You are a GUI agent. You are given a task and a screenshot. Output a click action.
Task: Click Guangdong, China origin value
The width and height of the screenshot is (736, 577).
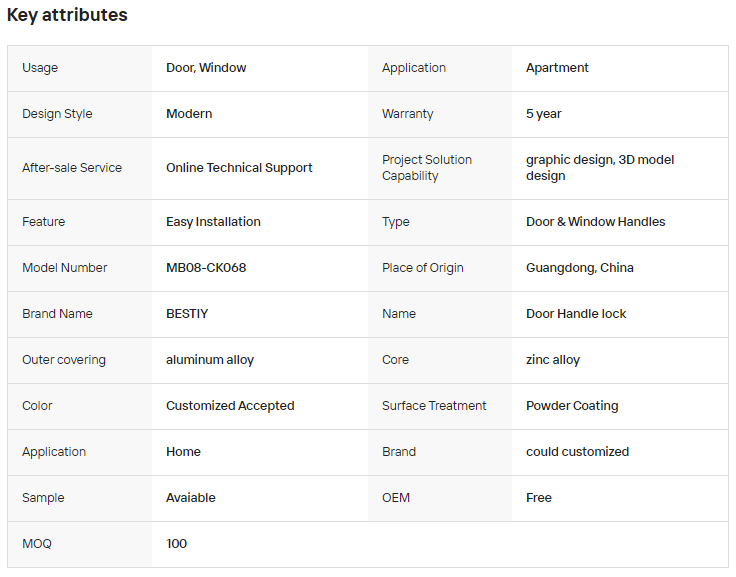pos(580,268)
